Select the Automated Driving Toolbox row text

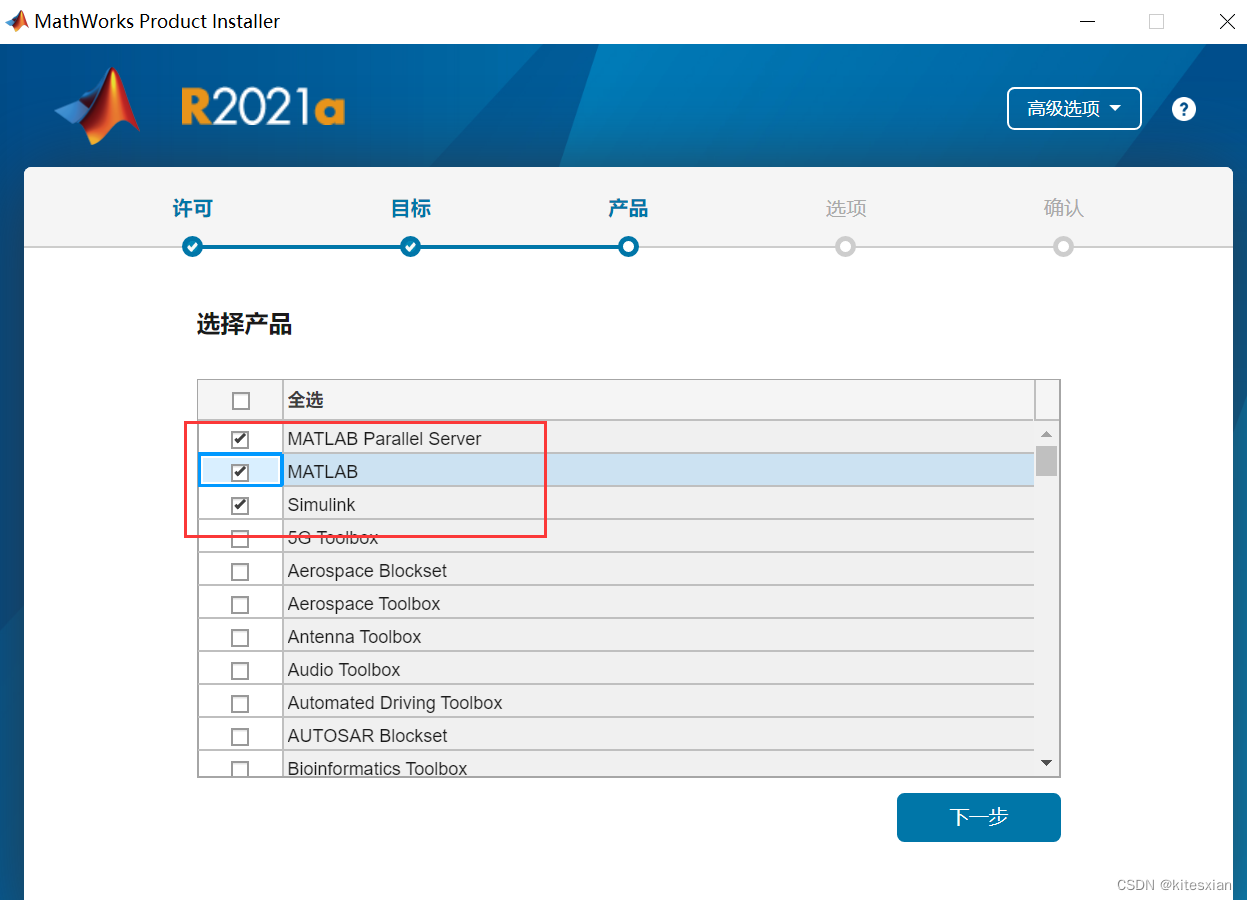pyautogui.click(x=395, y=703)
